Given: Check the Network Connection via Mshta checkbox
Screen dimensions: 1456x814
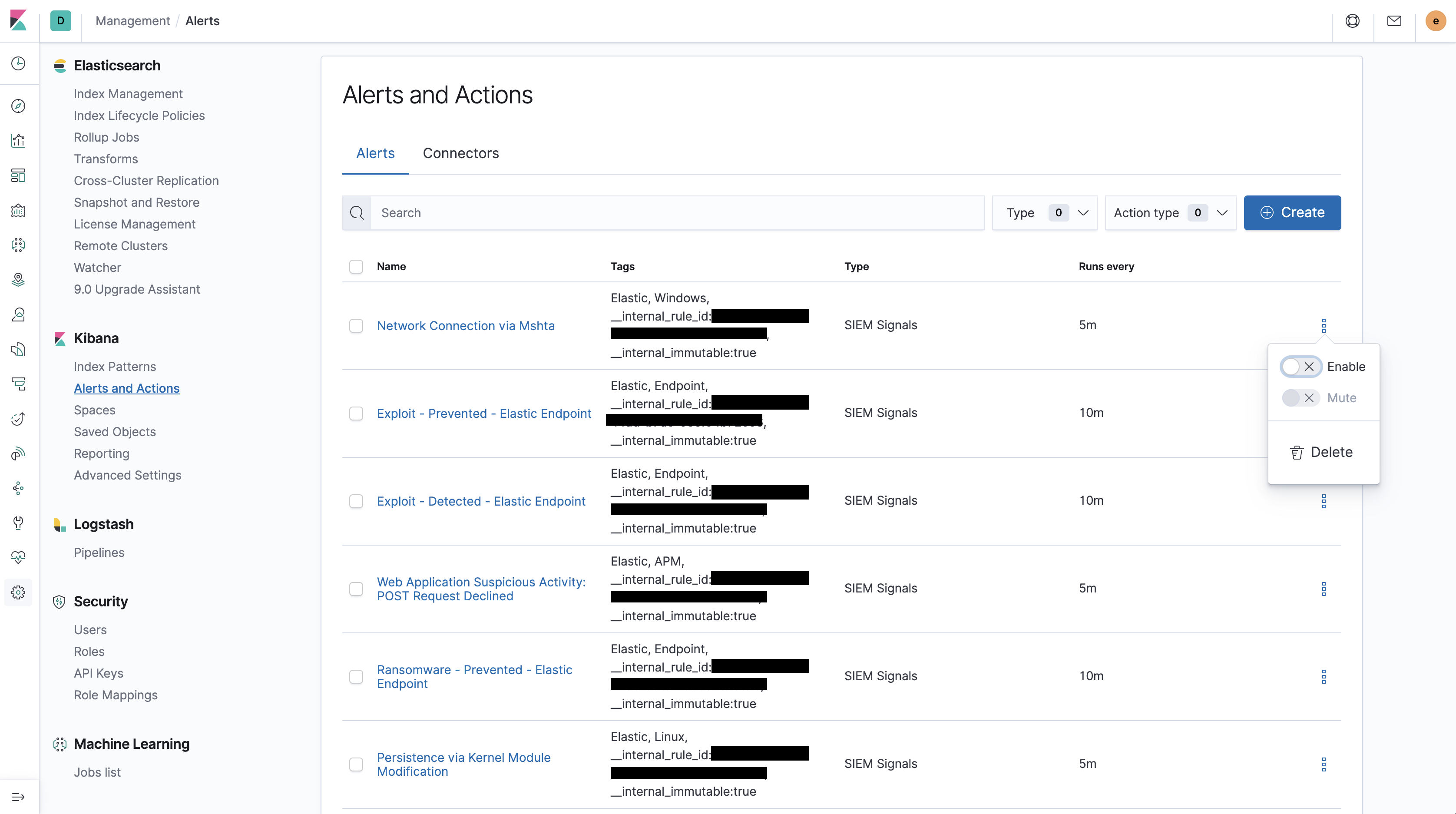Looking at the screenshot, I should [356, 326].
